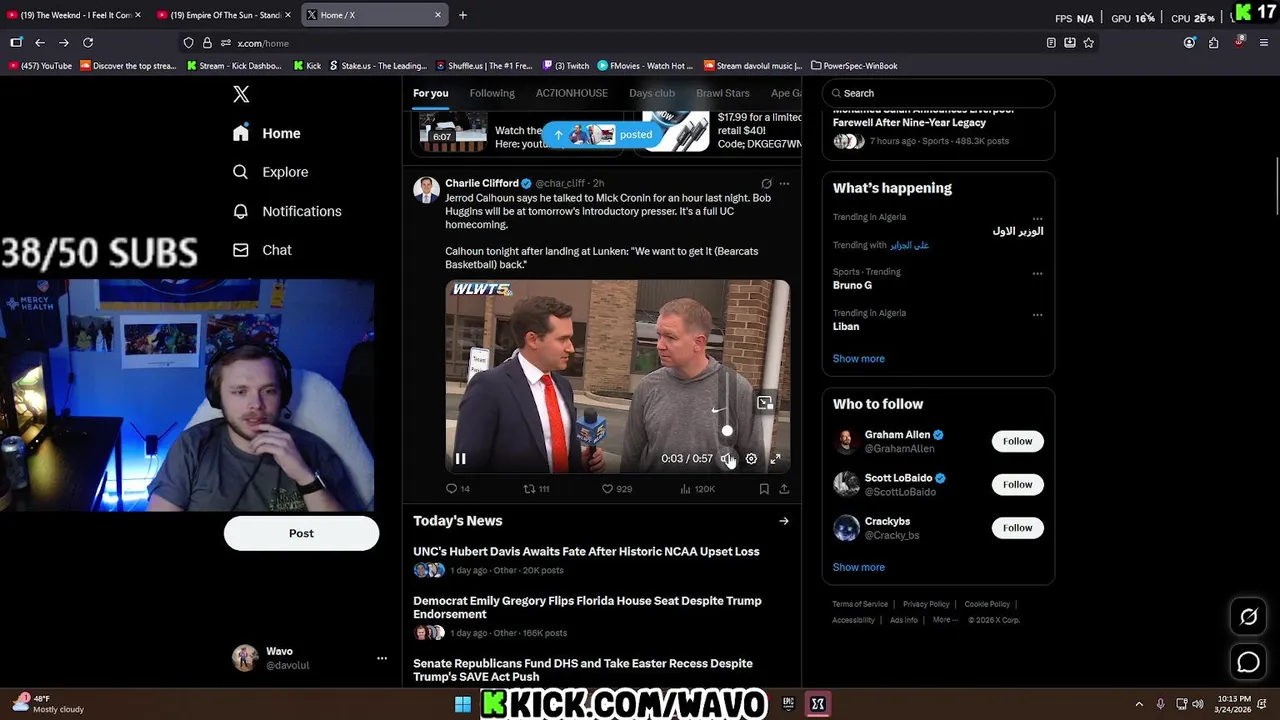Follow Scott LoBaido

[x=1017, y=484]
